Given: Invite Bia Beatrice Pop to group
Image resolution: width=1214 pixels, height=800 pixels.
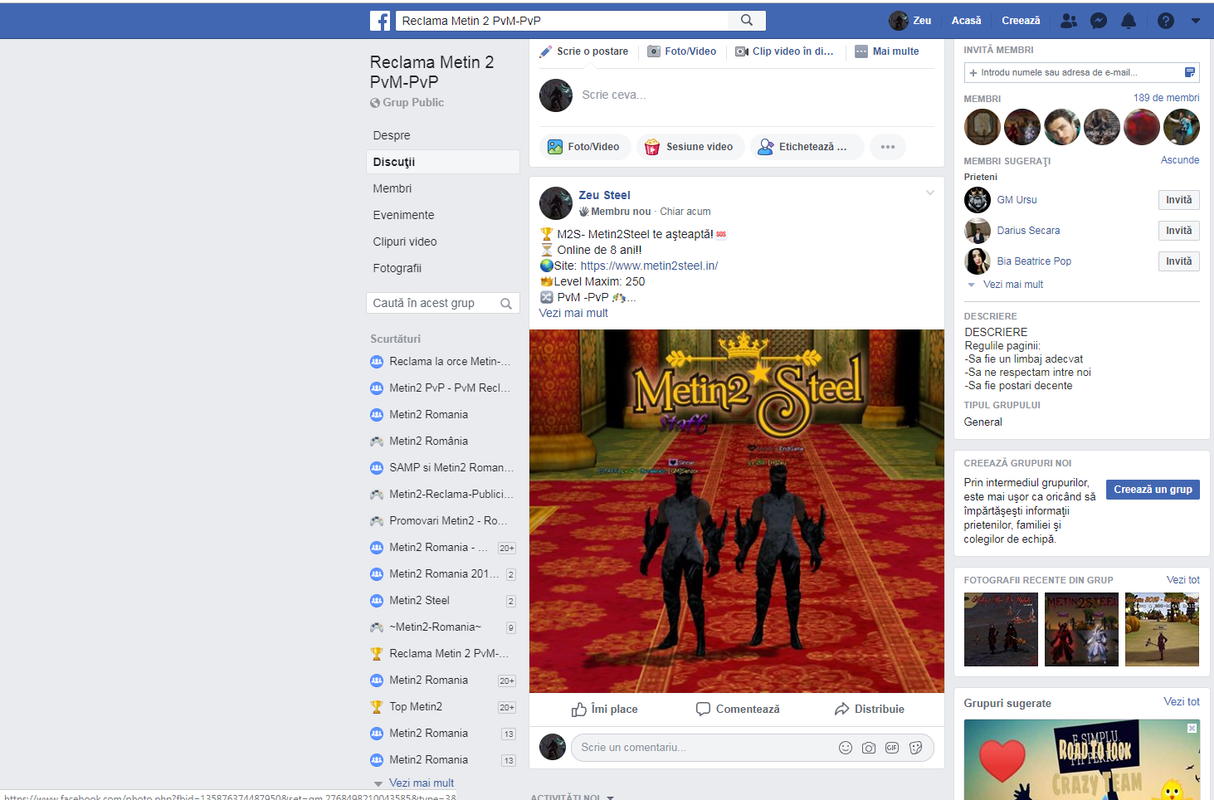Looking at the screenshot, I should pyautogui.click(x=1179, y=261).
